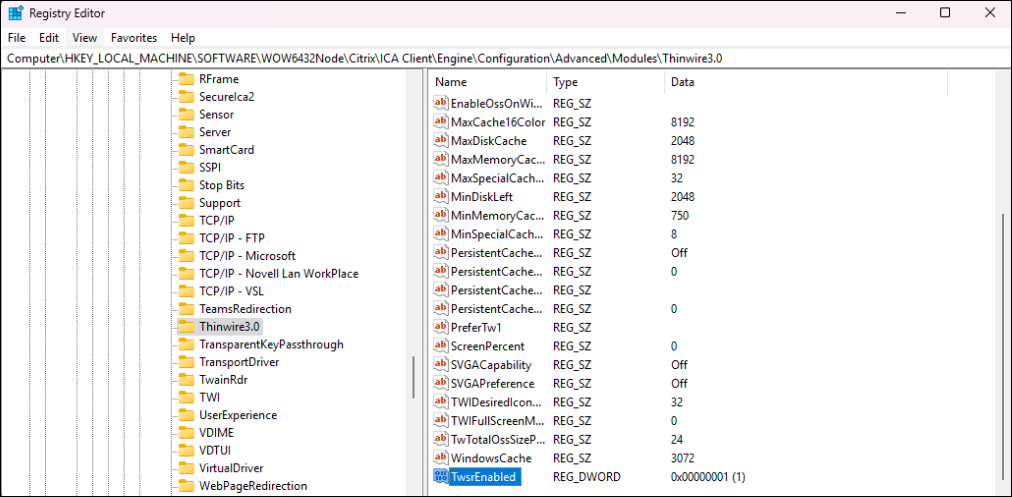This screenshot has width=1012, height=497.
Task: Select the TCP/IP - VSL key
Action: pos(231,291)
